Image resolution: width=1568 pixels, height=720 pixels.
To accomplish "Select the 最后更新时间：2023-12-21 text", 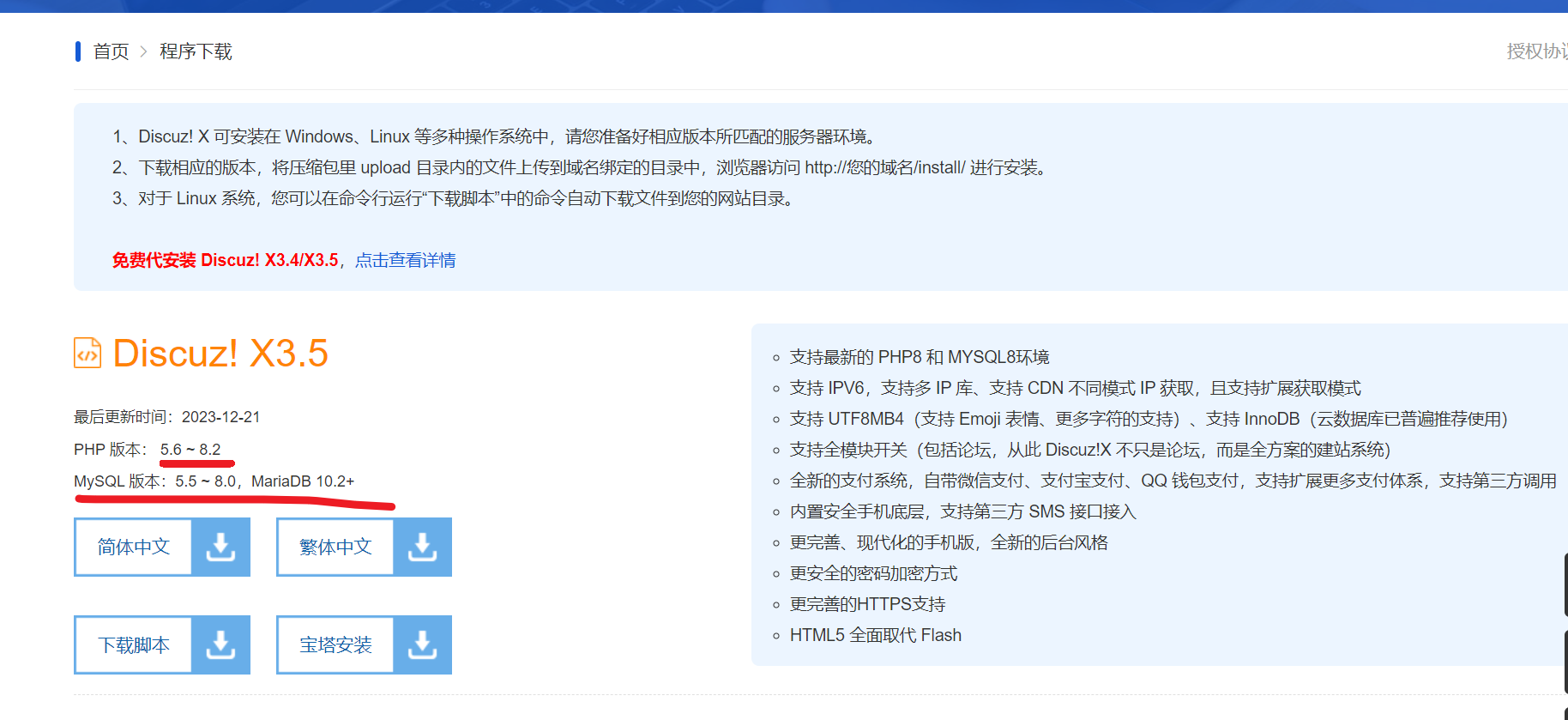I will (x=167, y=417).
